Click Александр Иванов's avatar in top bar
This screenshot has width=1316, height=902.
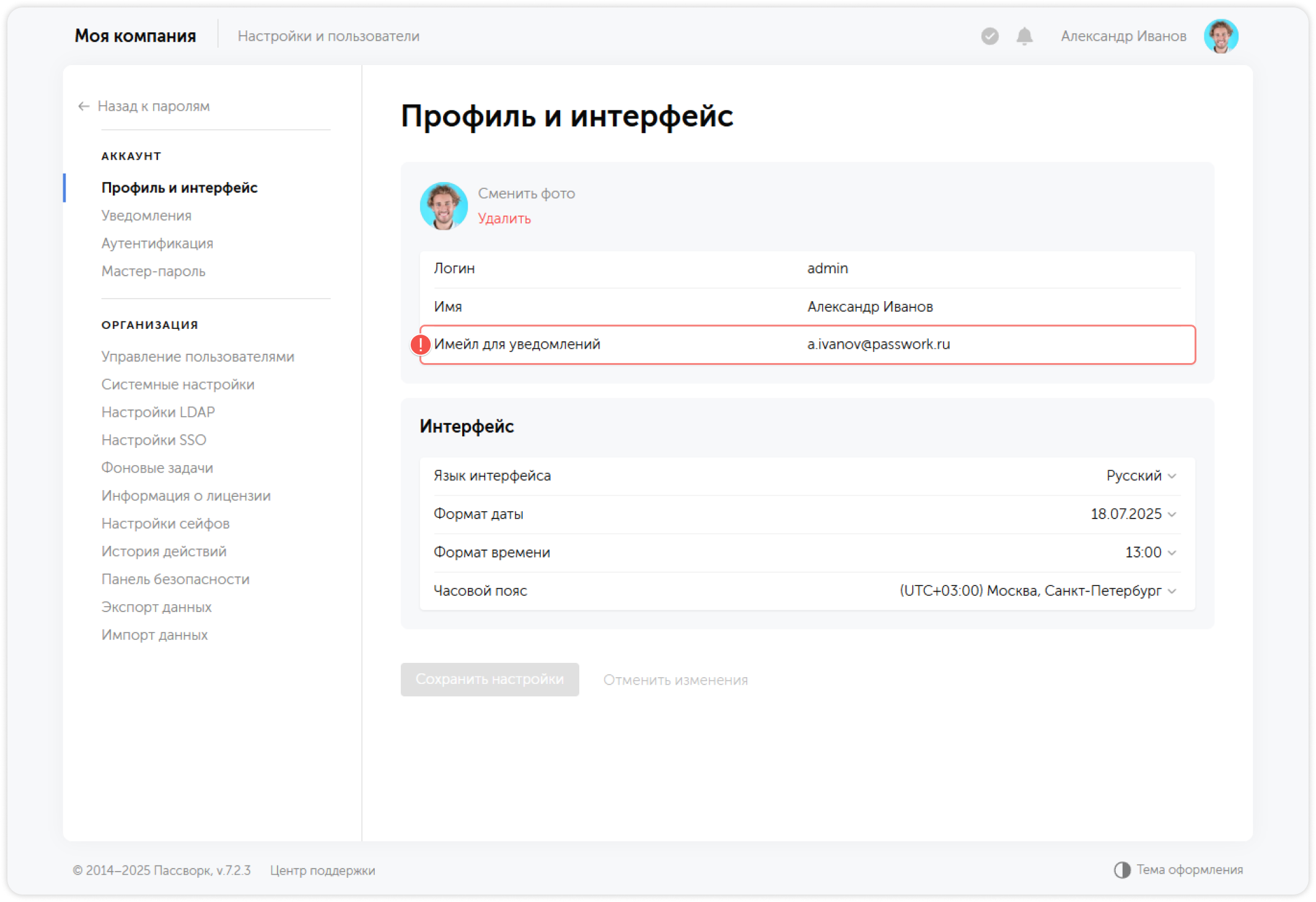coord(1221,36)
